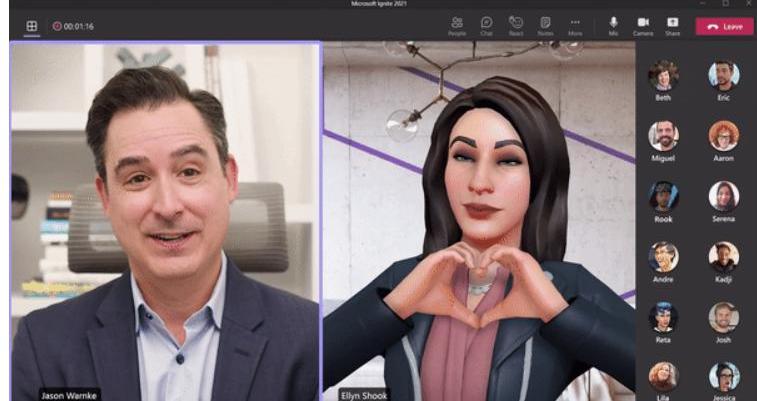Leave the meeting

click(724, 27)
